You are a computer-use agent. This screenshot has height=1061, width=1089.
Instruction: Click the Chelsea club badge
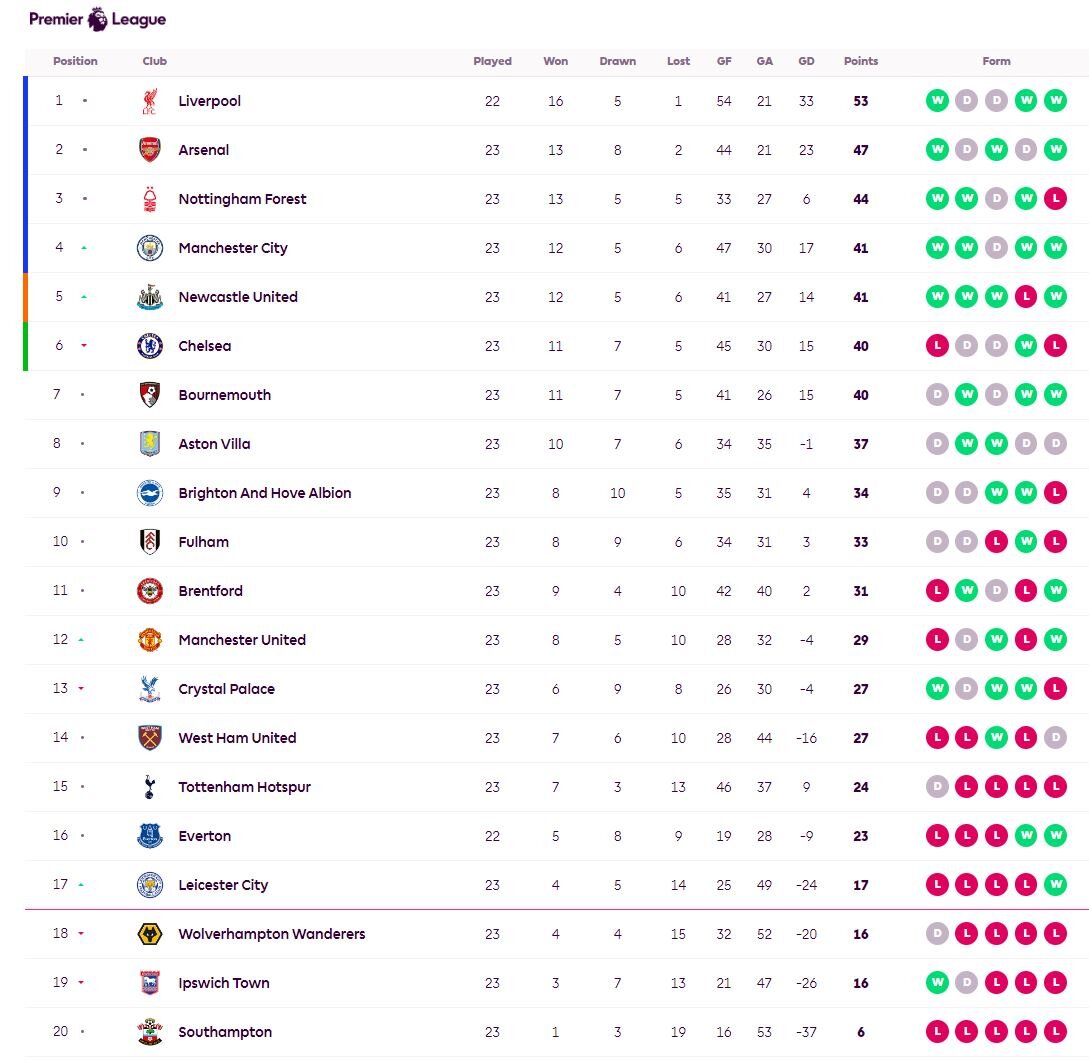pyautogui.click(x=150, y=346)
